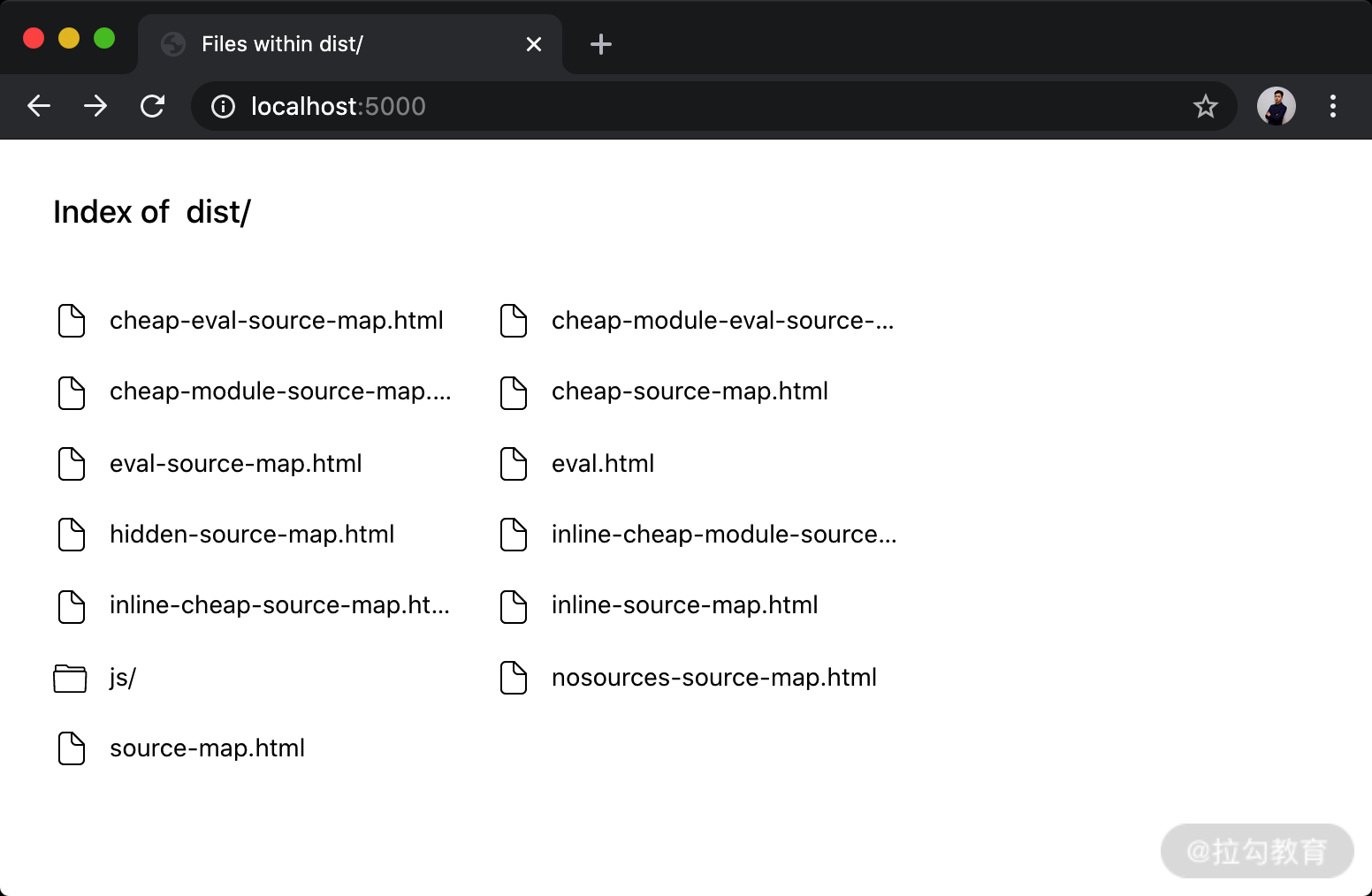The height and width of the screenshot is (896, 1372).
Task: Bookmark this page with the star
Action: [1205, 107]
